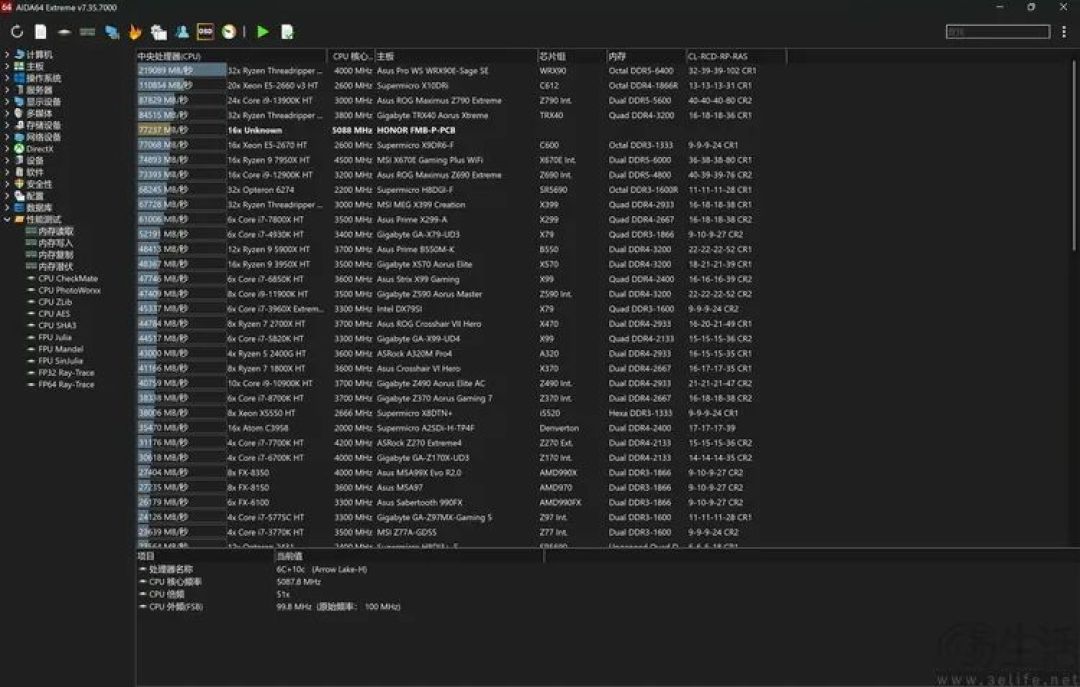Click the Refresh icon in the toolbar
1080x687 pixels.
(17, 32)
